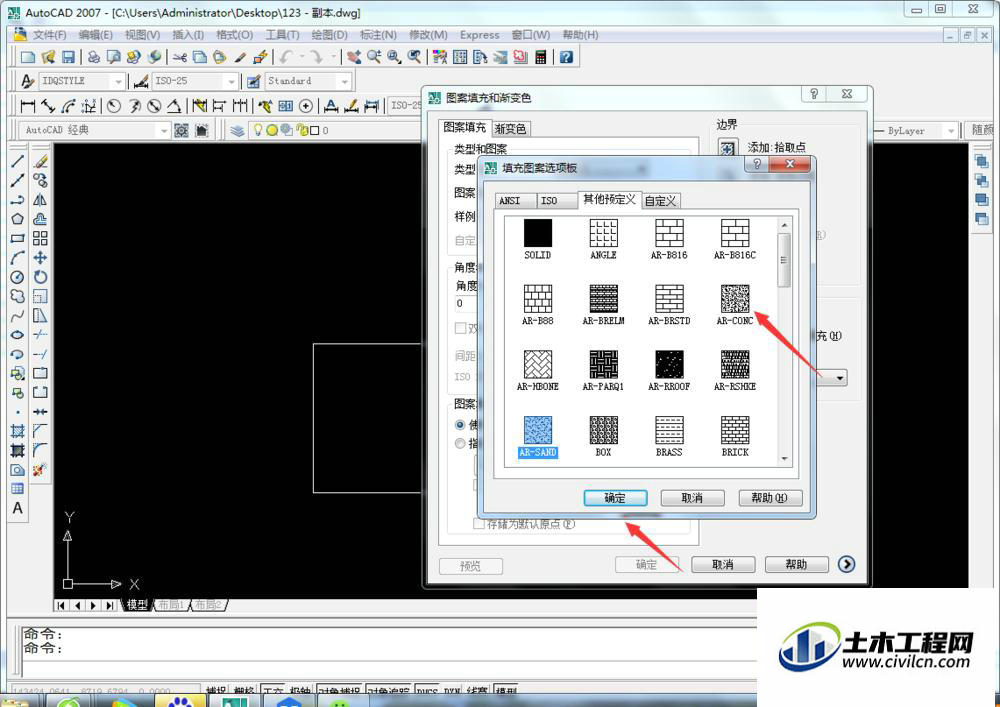This screenshot has height=707, width=1000.
Task: Click the QuickCalc calculator icon
Action: click(541, 57)
